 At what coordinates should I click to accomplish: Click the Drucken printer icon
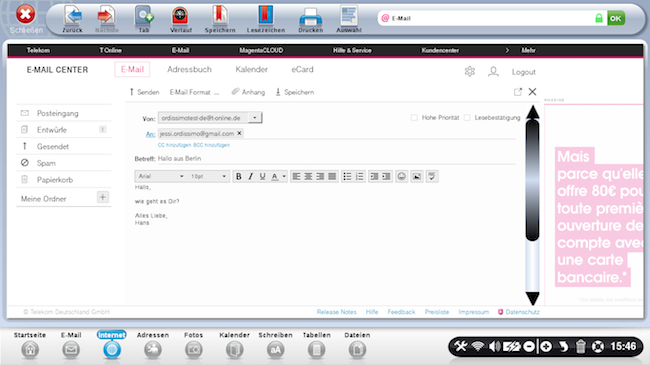(x=310, y=17)
